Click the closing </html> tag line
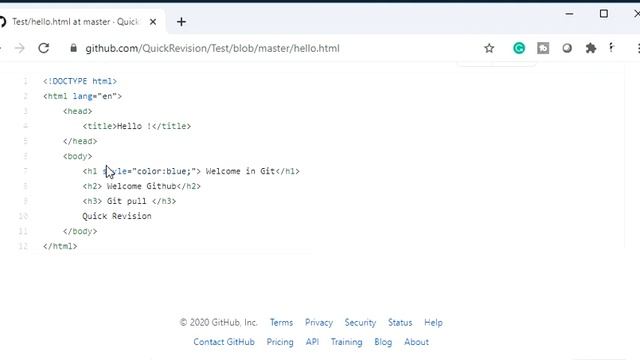This screenshot has width=640, height=360. tap(60, 246)
